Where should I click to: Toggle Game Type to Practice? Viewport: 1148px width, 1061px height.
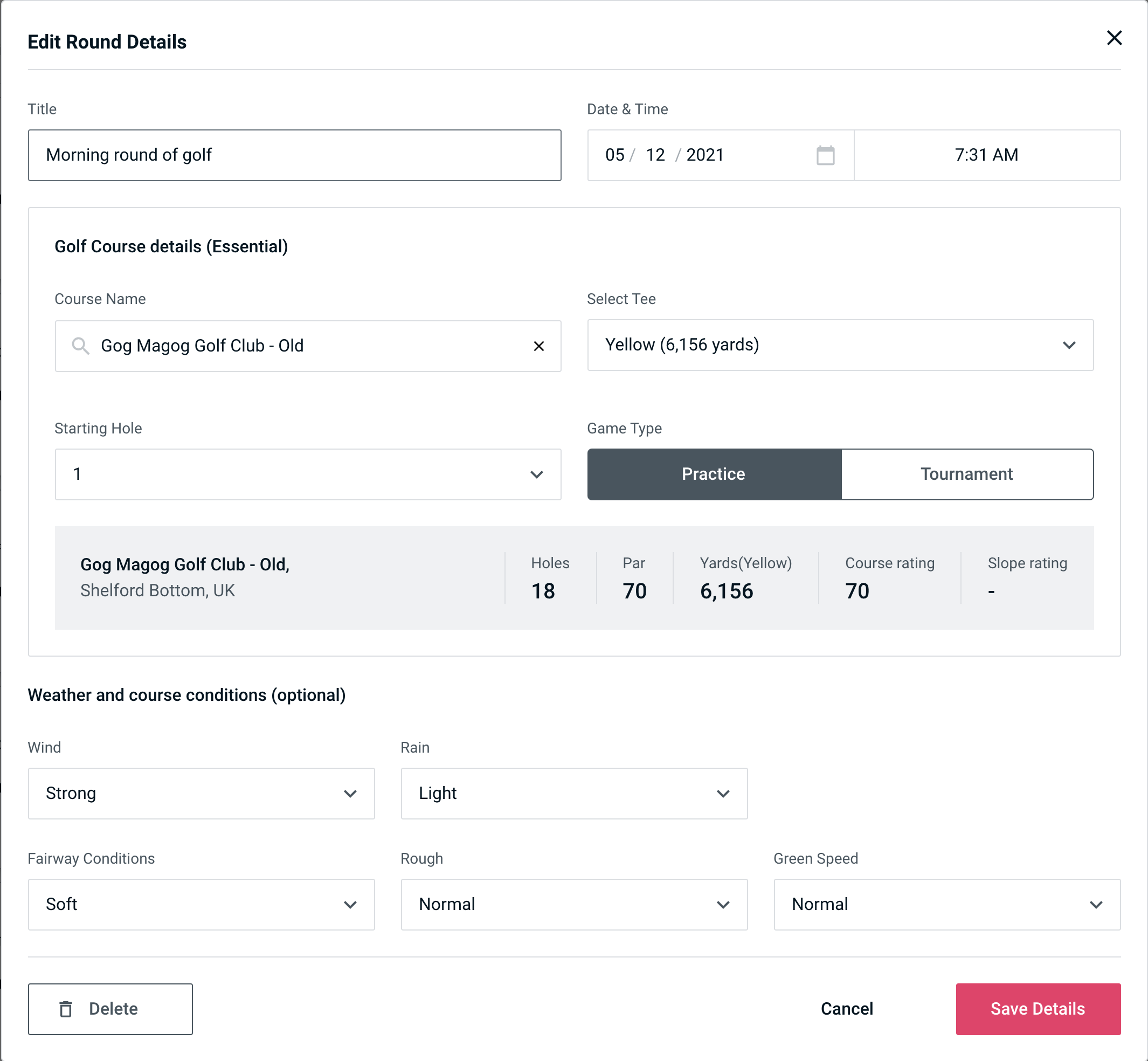pos(714,475)
